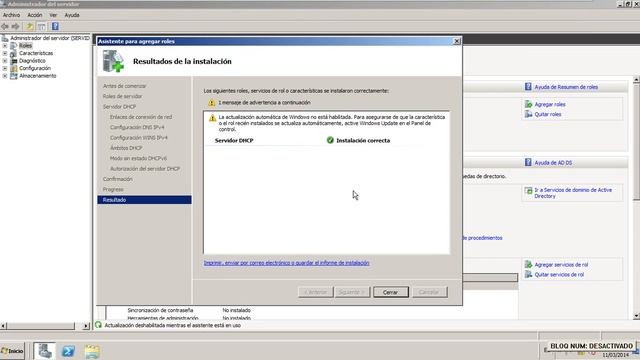Viewport: 640px width, 360px height.
Task: Click the Sincronización de contraseña row
Action: click(x=189, y=310)
